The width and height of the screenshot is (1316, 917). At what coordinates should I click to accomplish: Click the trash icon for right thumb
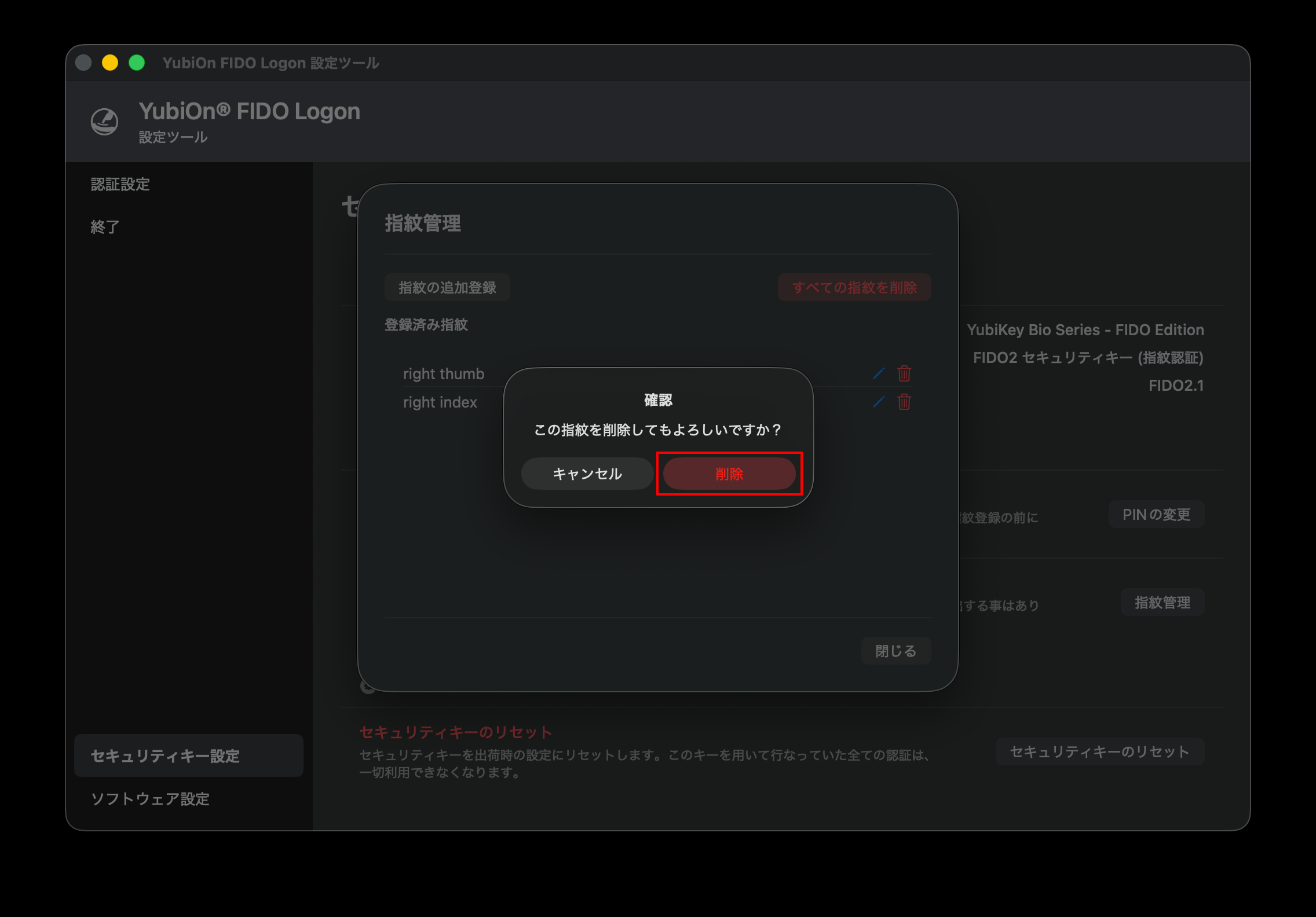coord(904,373)
